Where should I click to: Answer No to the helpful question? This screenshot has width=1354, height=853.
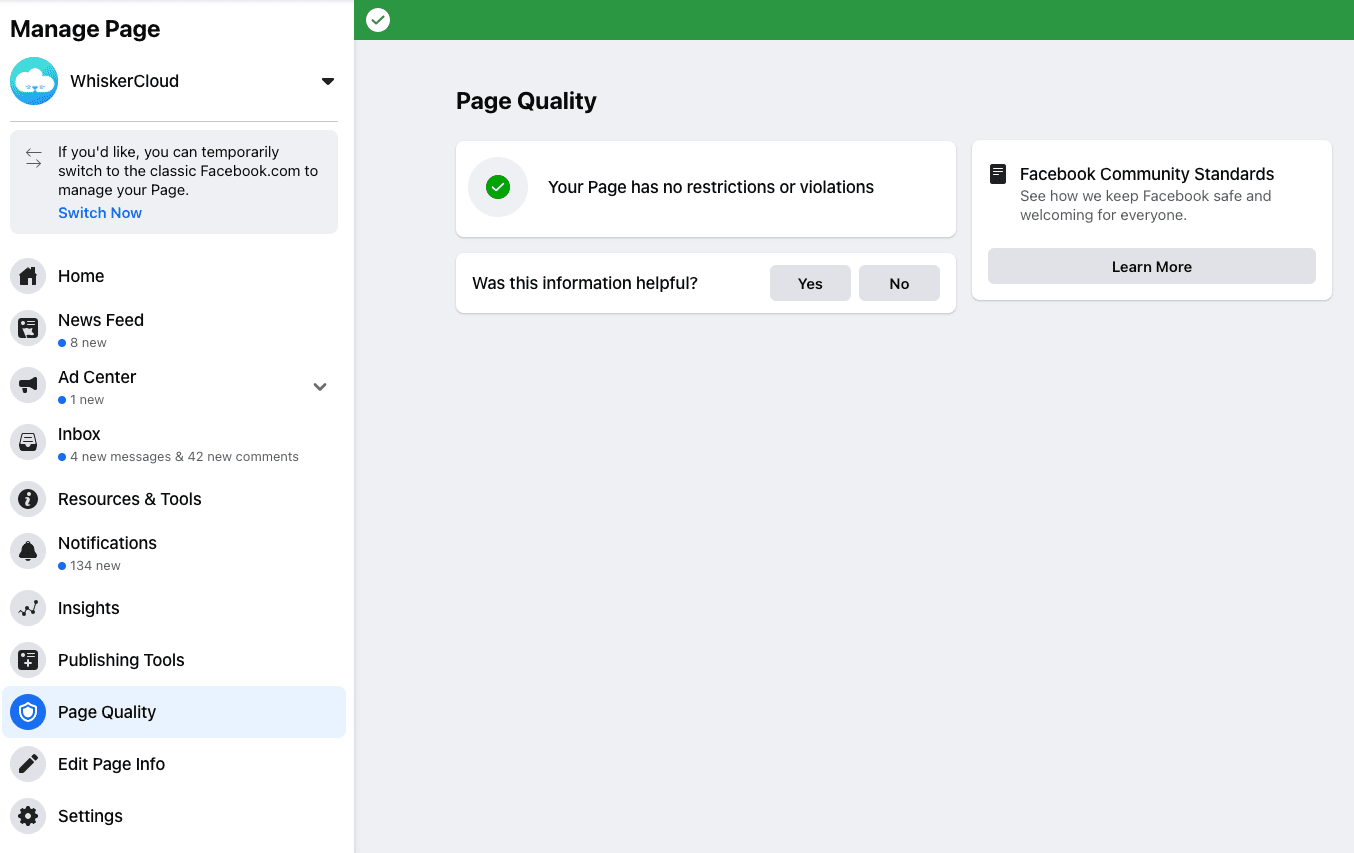(899, 283)
